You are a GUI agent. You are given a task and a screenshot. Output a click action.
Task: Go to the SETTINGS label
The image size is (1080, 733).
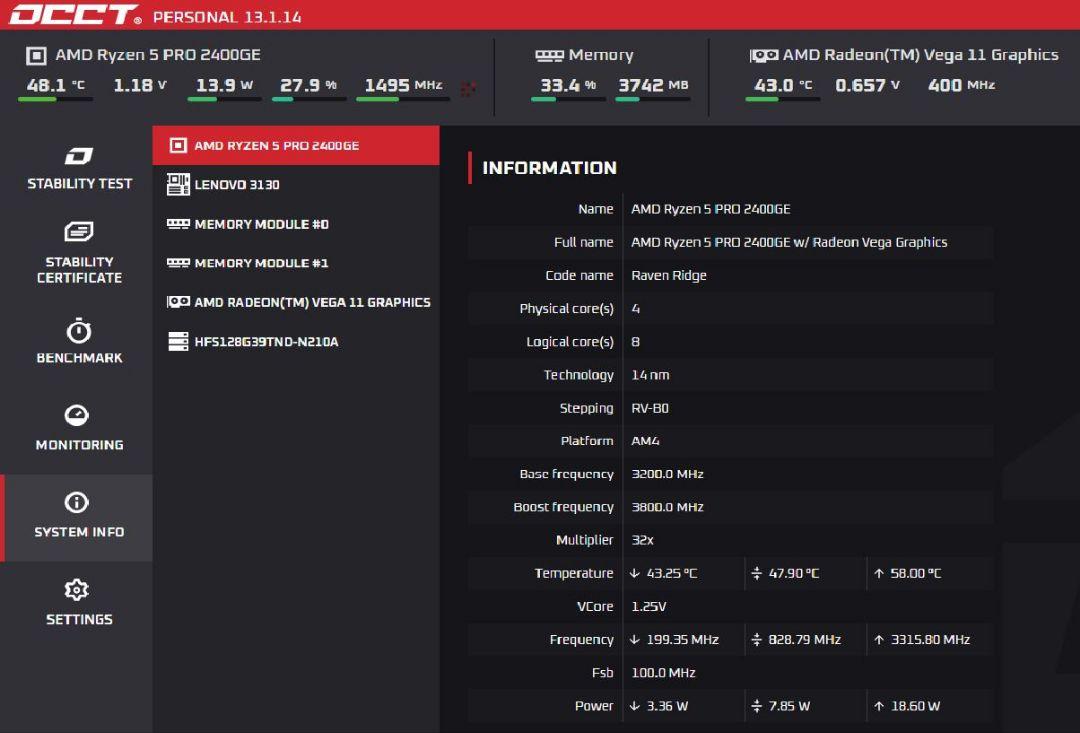click(79, 619)
